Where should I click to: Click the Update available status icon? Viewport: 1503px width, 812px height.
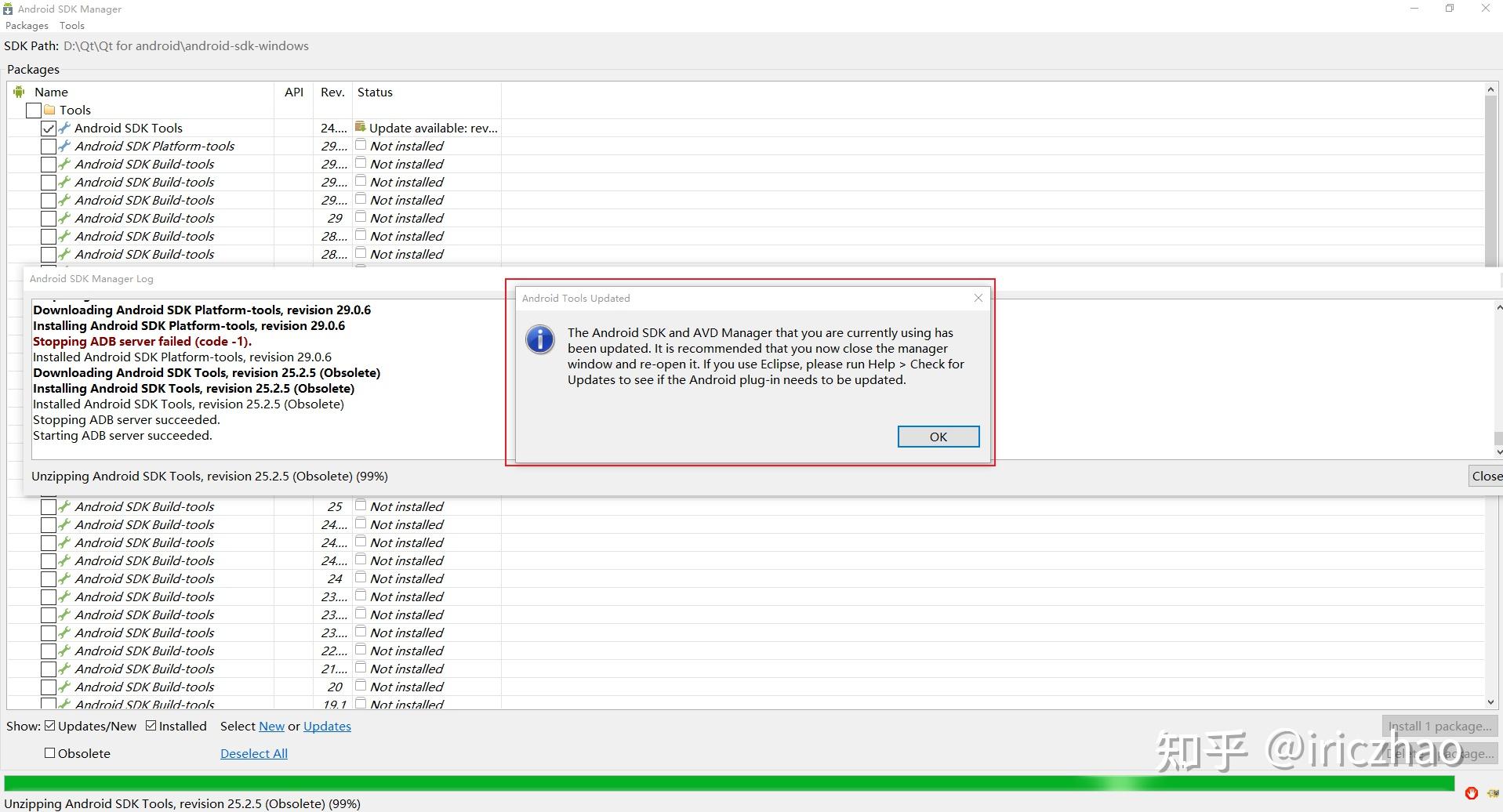coord(361,127)
